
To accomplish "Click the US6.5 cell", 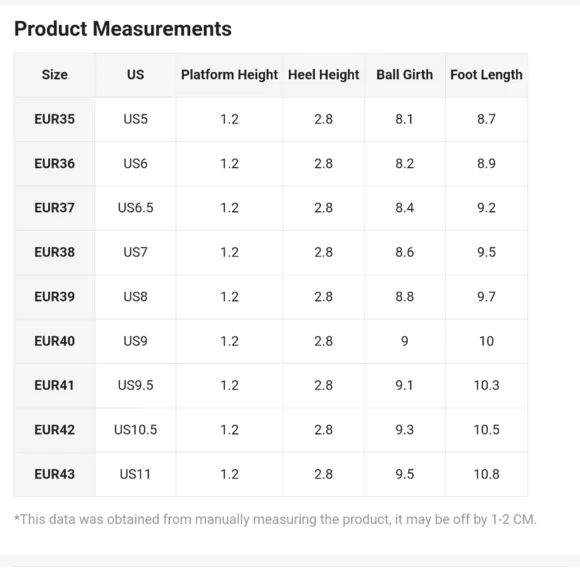I will coord(135,208).
